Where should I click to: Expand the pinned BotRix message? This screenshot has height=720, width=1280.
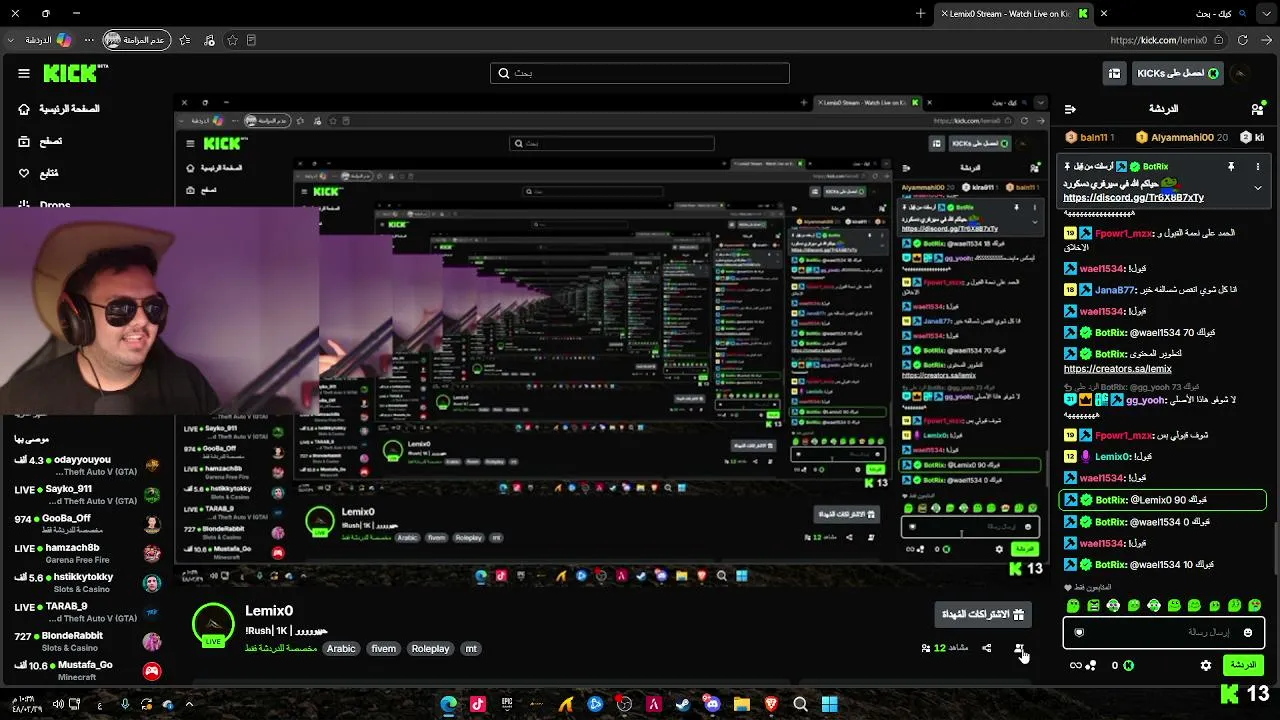(x=1258, y=188)
